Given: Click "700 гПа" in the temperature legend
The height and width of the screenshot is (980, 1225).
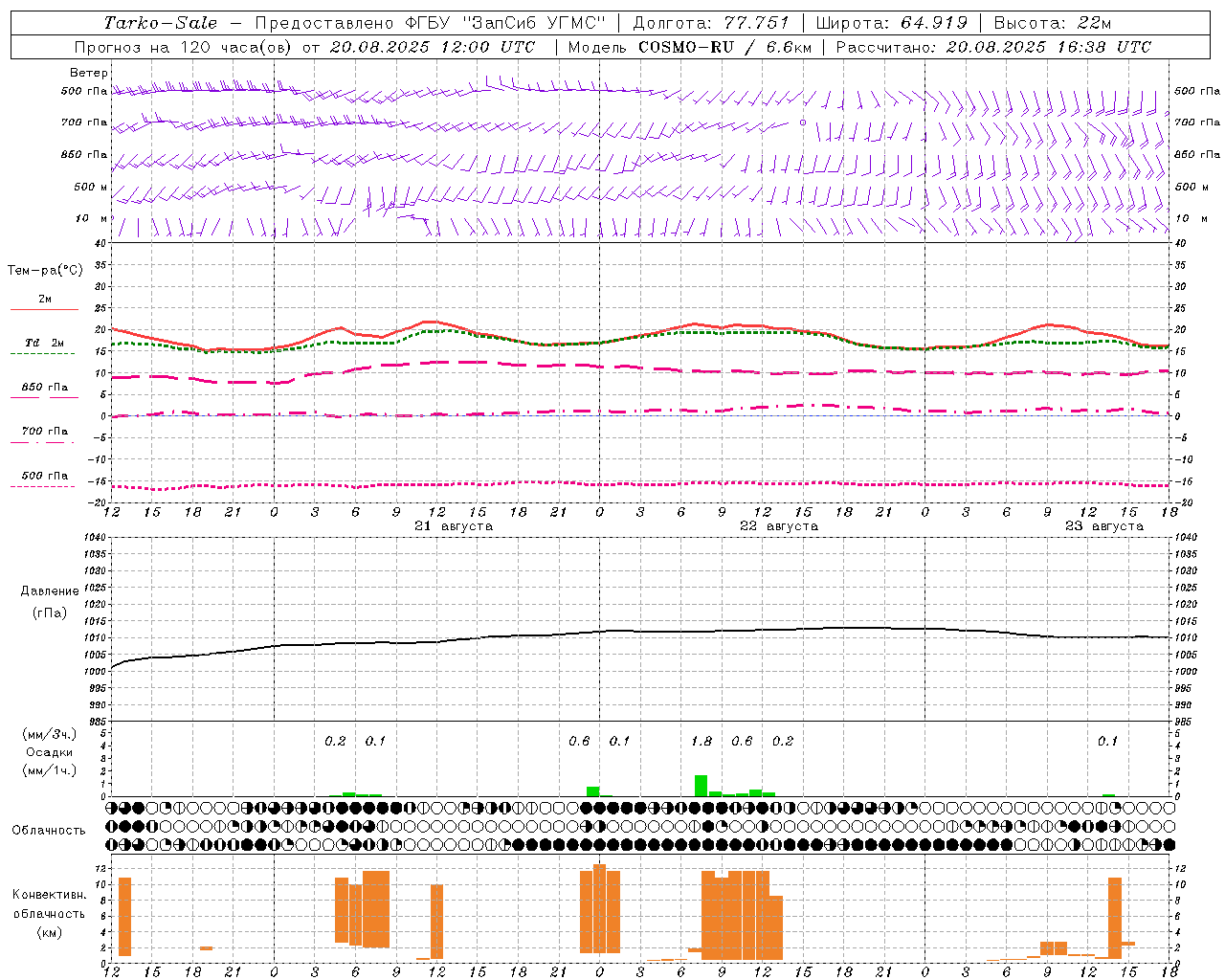Looking at the screenshot, I should 45,432.
